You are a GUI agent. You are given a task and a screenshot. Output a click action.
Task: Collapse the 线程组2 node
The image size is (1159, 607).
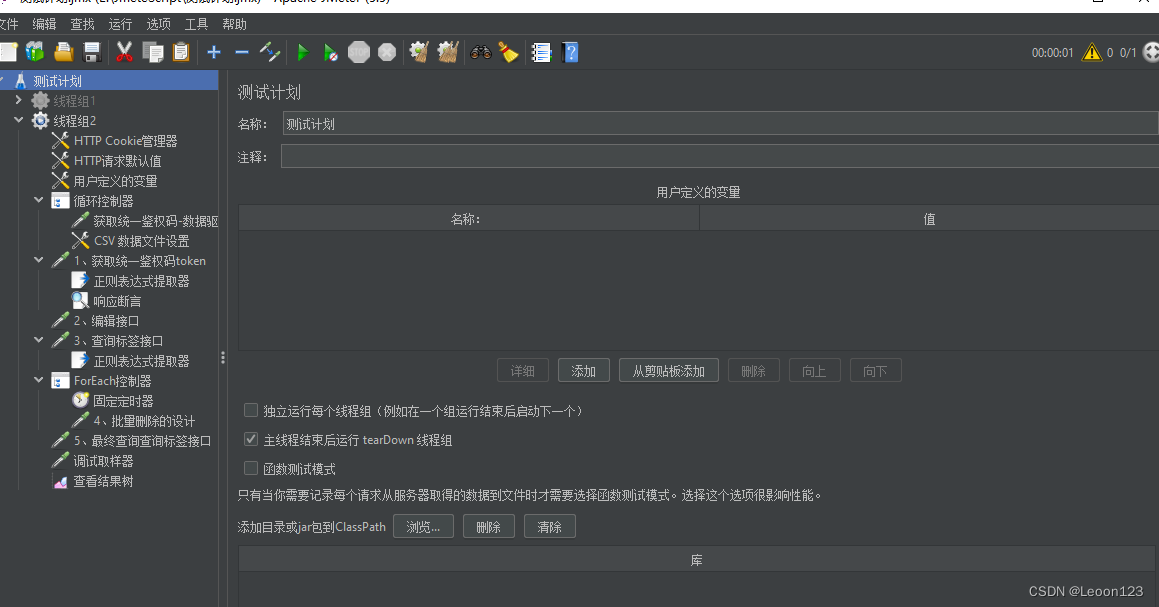(18, 119)
